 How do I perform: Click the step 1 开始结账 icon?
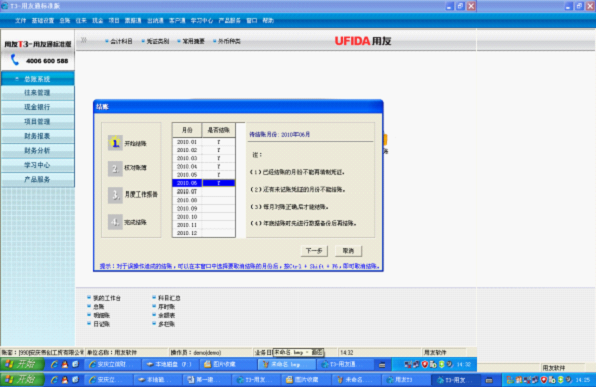[x=115, y=143]
